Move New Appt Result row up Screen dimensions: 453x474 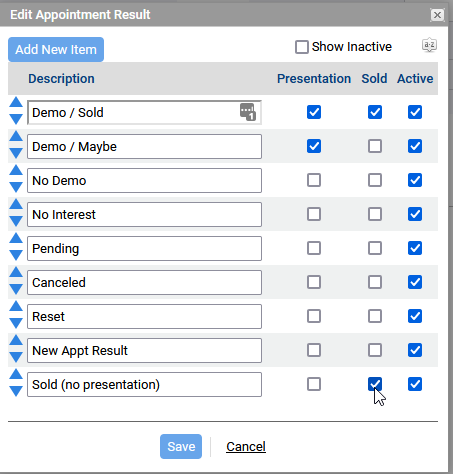[x=16, y=340]
